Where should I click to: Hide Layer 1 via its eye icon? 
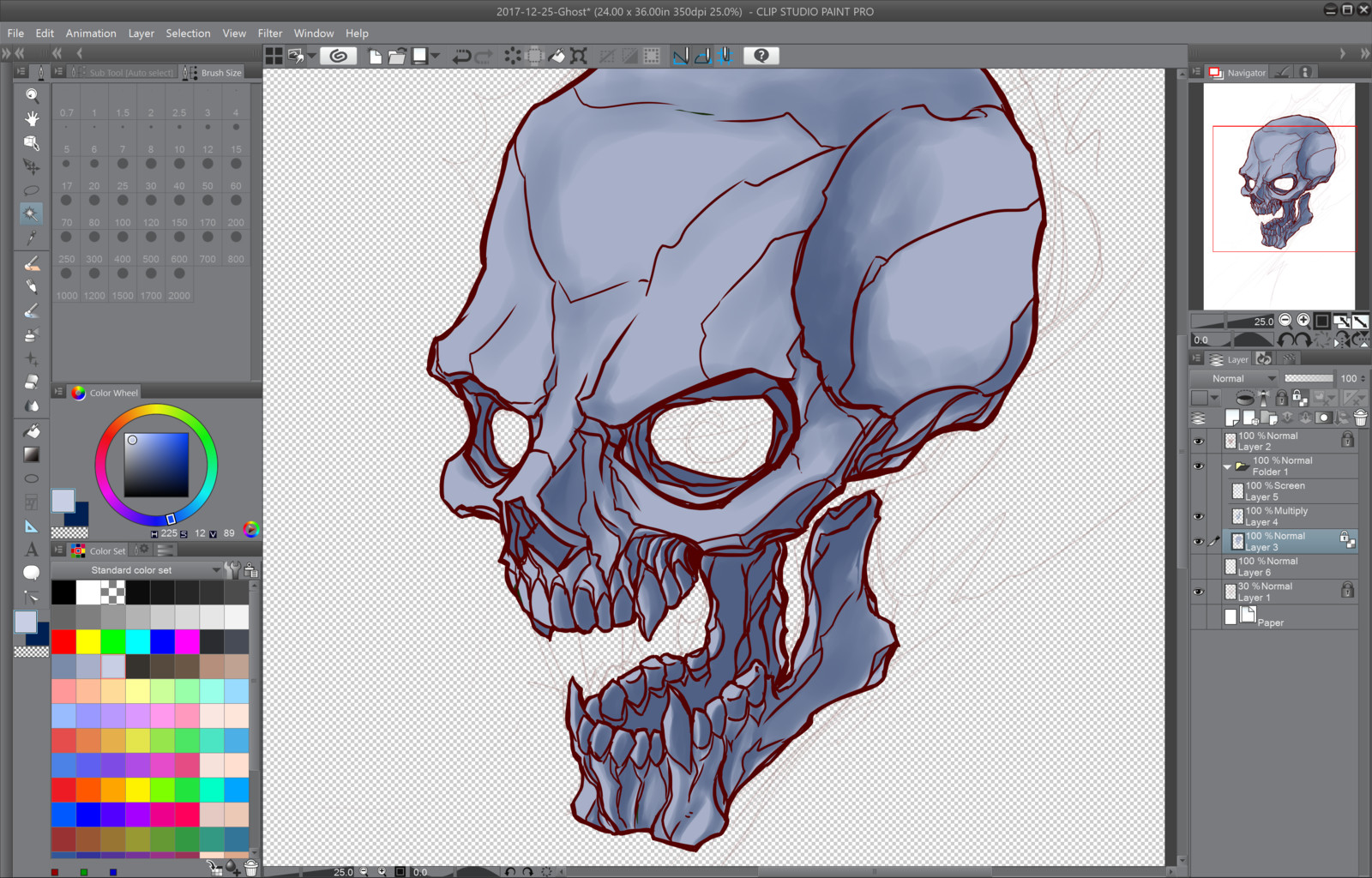[x=1199, y=592]
